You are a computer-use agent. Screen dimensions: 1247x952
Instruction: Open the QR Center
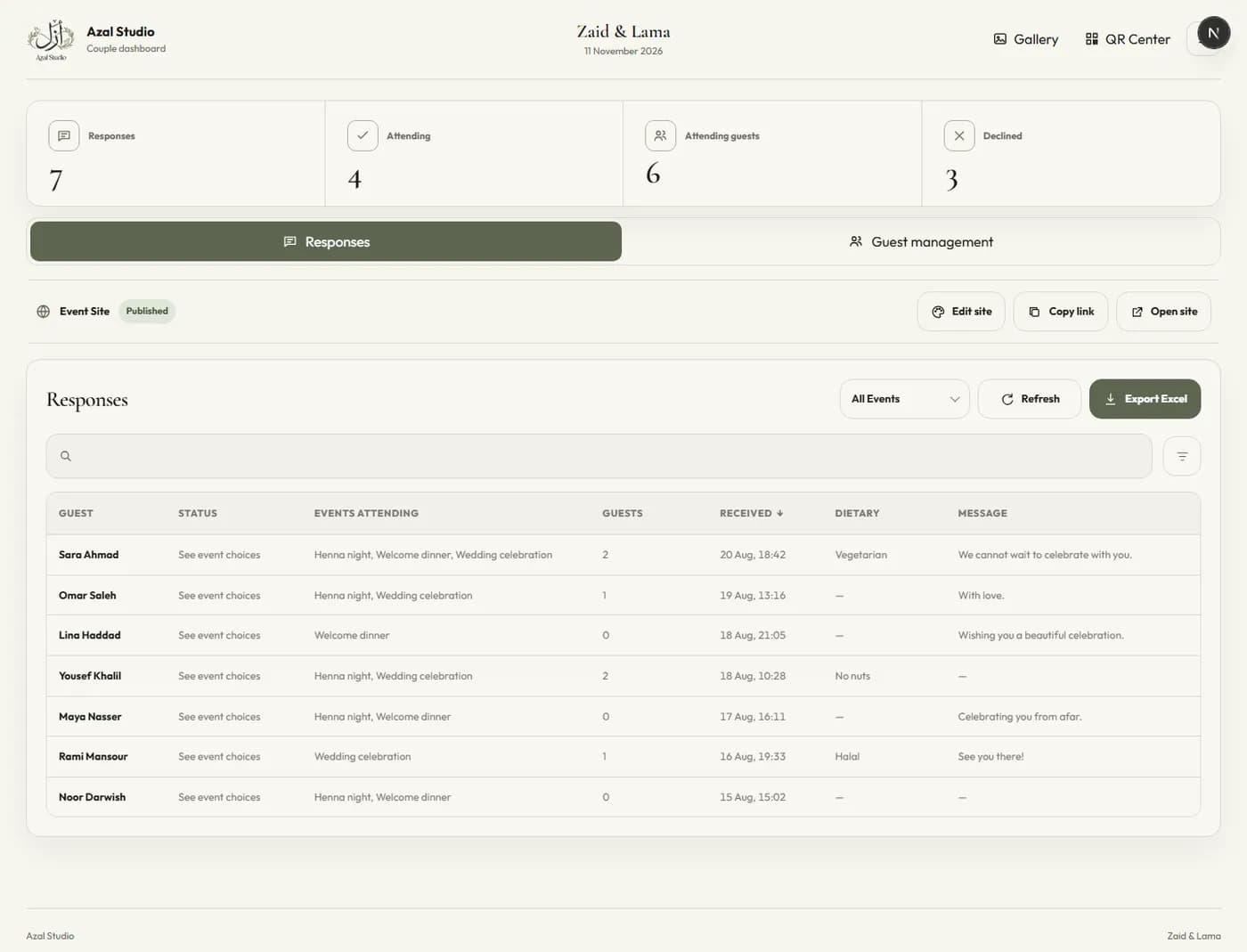[x=1128, y=39]
